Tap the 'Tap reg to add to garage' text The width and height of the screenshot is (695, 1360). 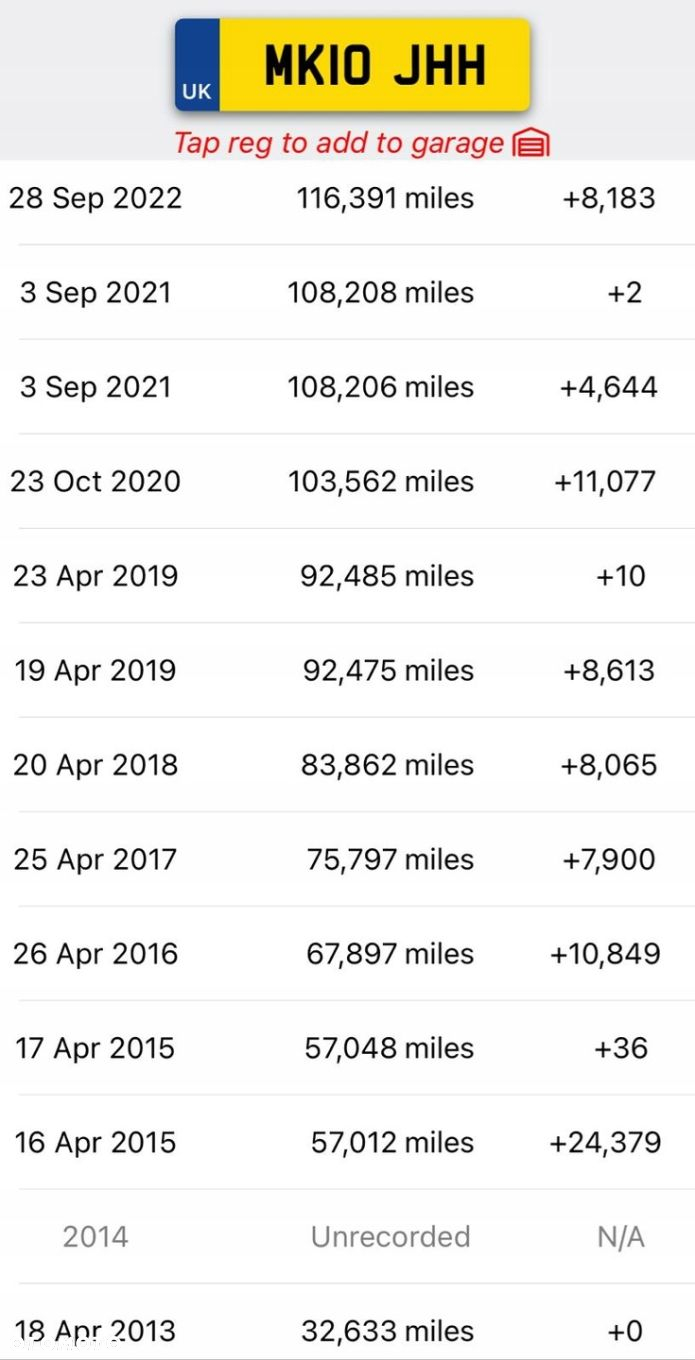[339, 143]
